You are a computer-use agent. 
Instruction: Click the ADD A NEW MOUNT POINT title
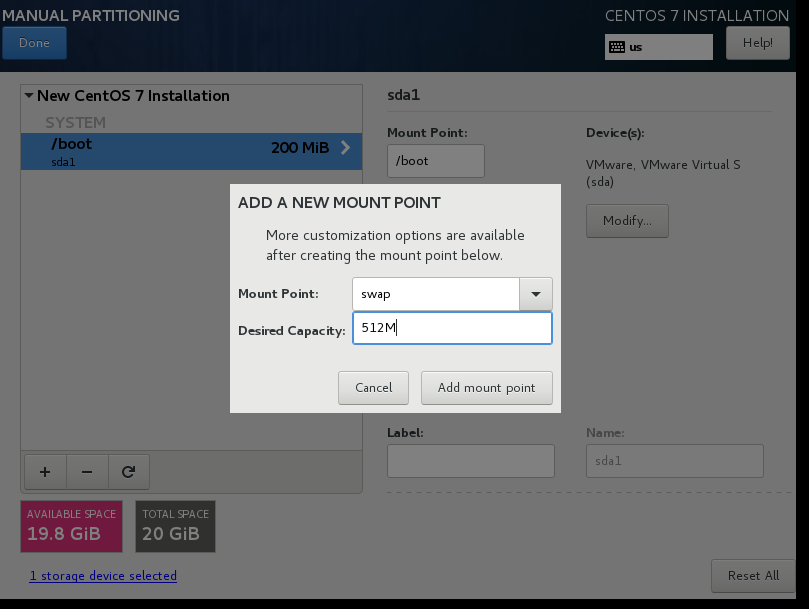pos(339,203)
